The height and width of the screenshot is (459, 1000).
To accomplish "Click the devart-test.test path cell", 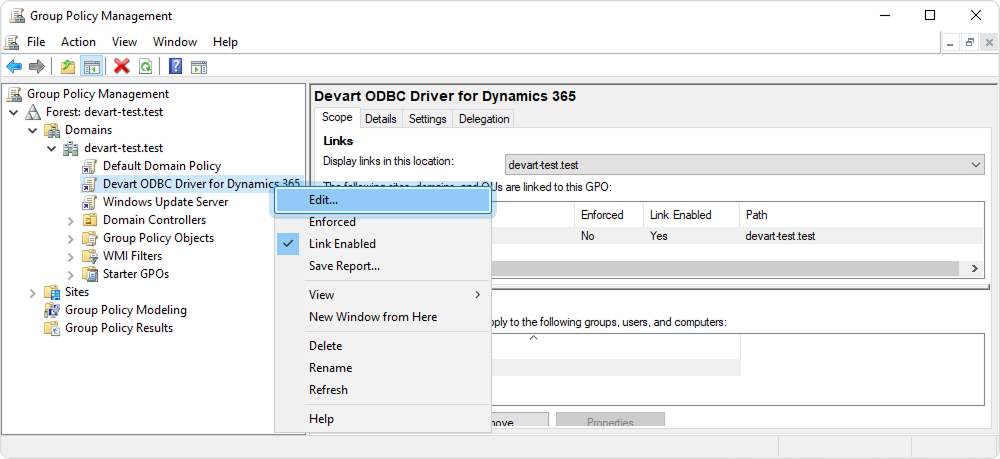I will pyautogui.click(x=780, y=236).
